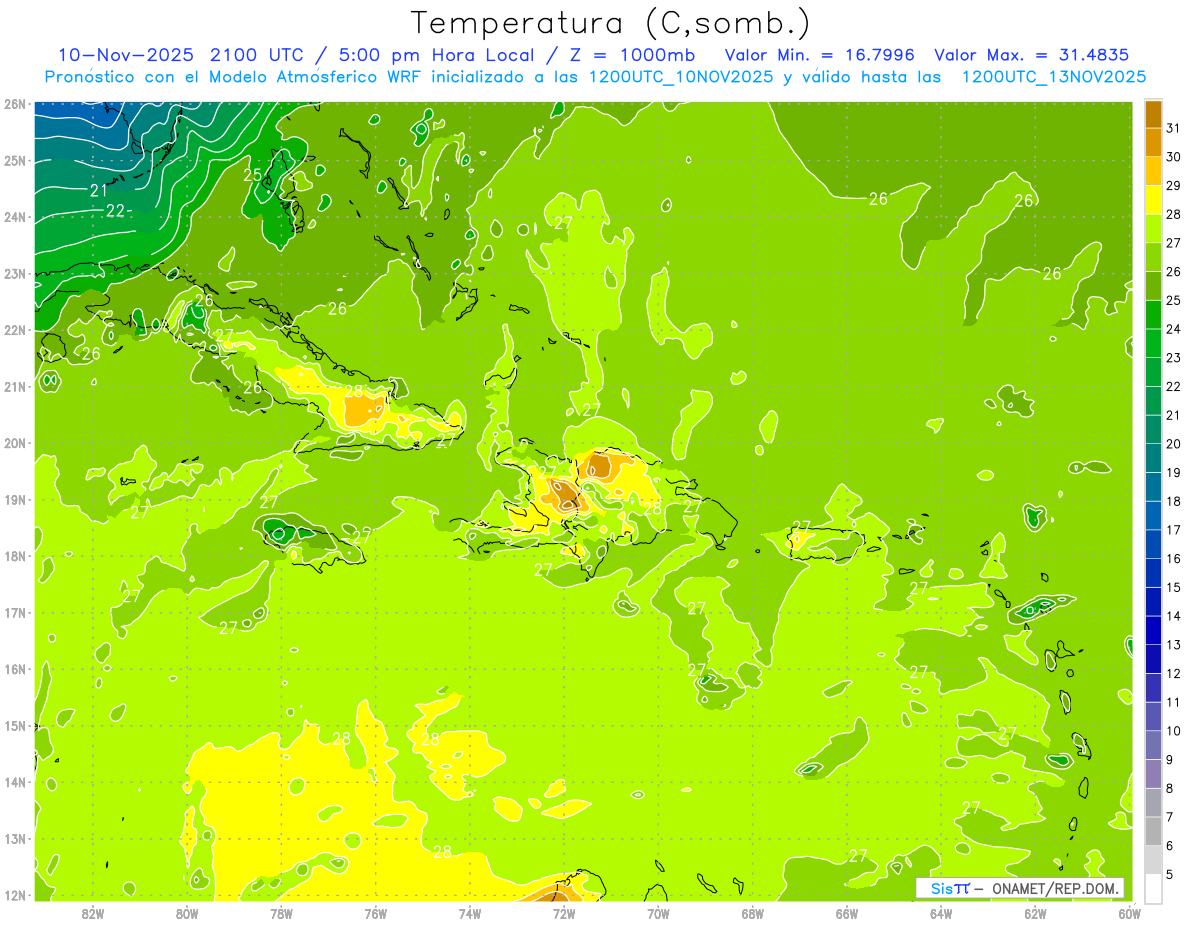1200x927 pixels.
Task: Click the purple legend swatch between 9 and 10
Action: (x=1154, y=745)
